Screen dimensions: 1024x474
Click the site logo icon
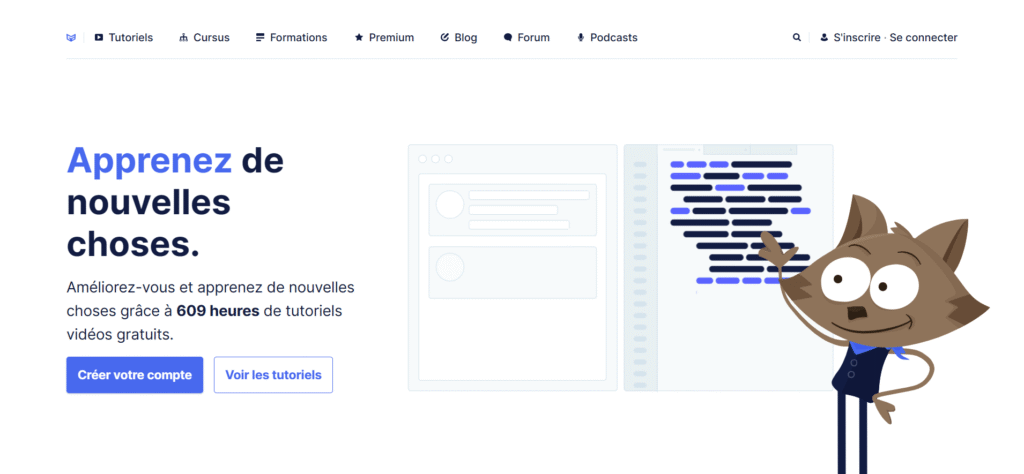(71, 38)
